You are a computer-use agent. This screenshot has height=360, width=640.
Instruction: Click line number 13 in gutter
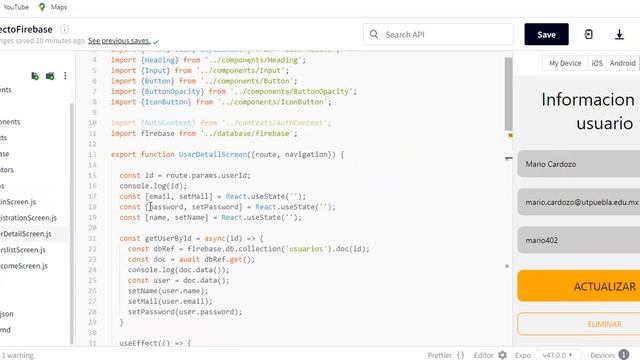point(92,154)
